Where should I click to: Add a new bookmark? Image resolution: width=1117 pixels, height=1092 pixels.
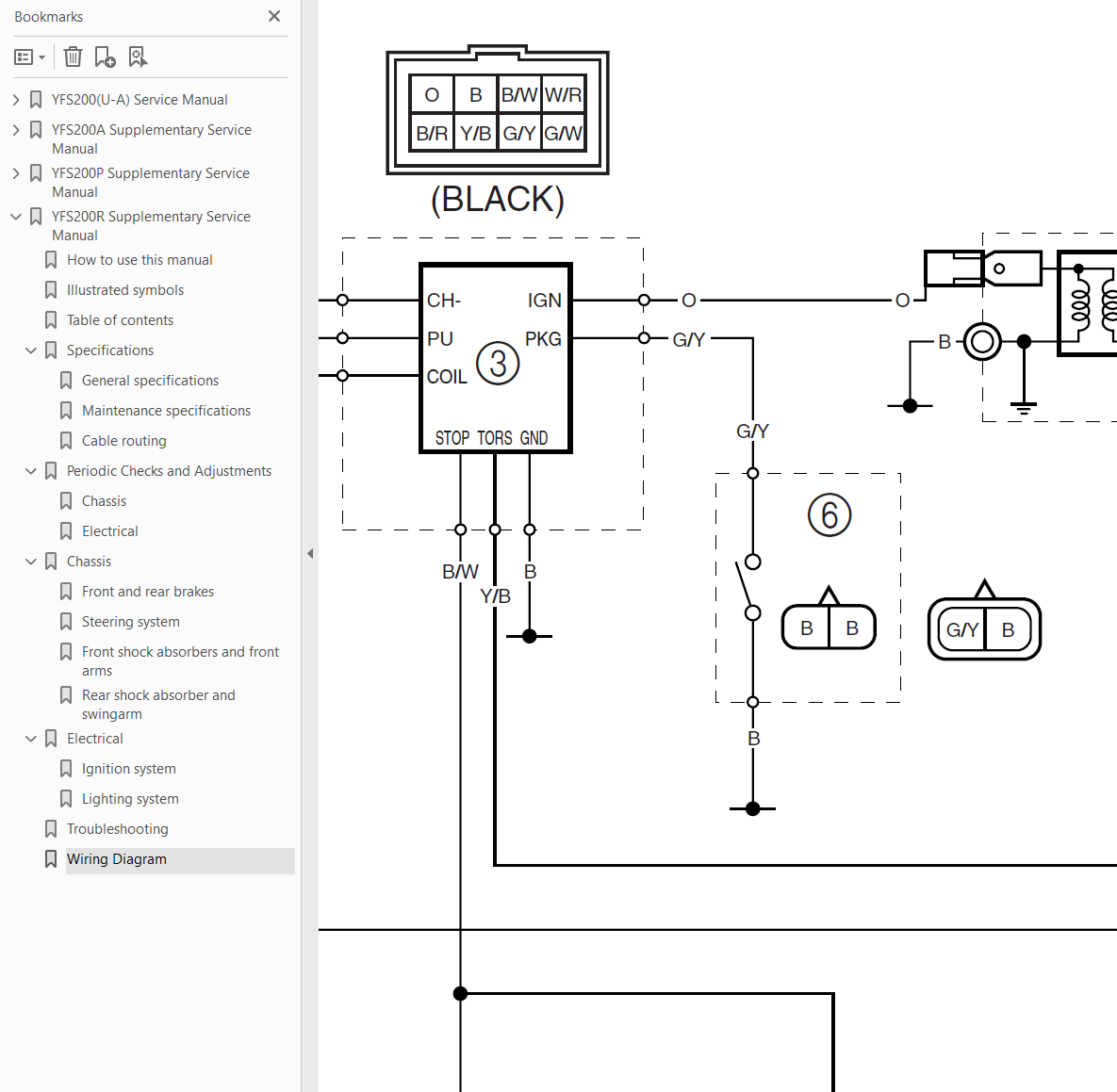tap(105, 57)
